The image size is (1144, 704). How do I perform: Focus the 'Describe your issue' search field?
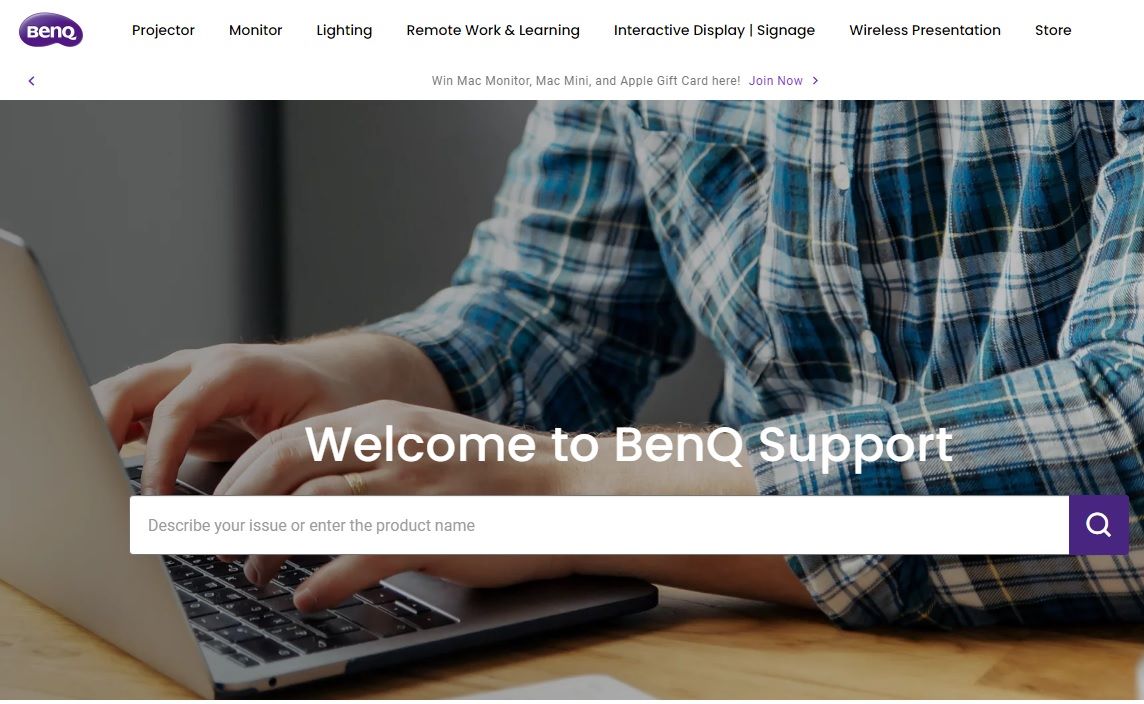point(599,525)
